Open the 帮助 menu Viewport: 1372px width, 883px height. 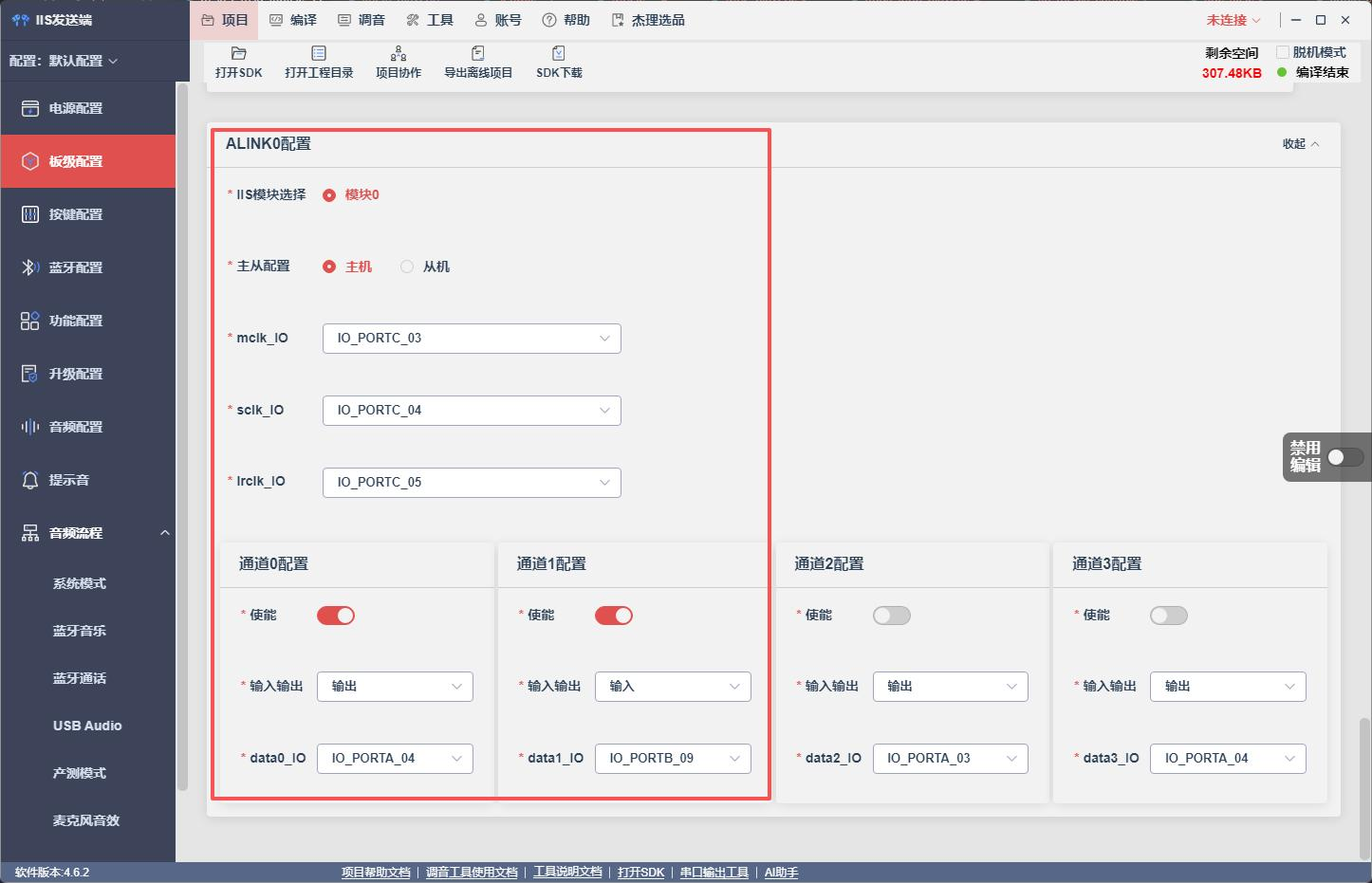pos(566,20)
